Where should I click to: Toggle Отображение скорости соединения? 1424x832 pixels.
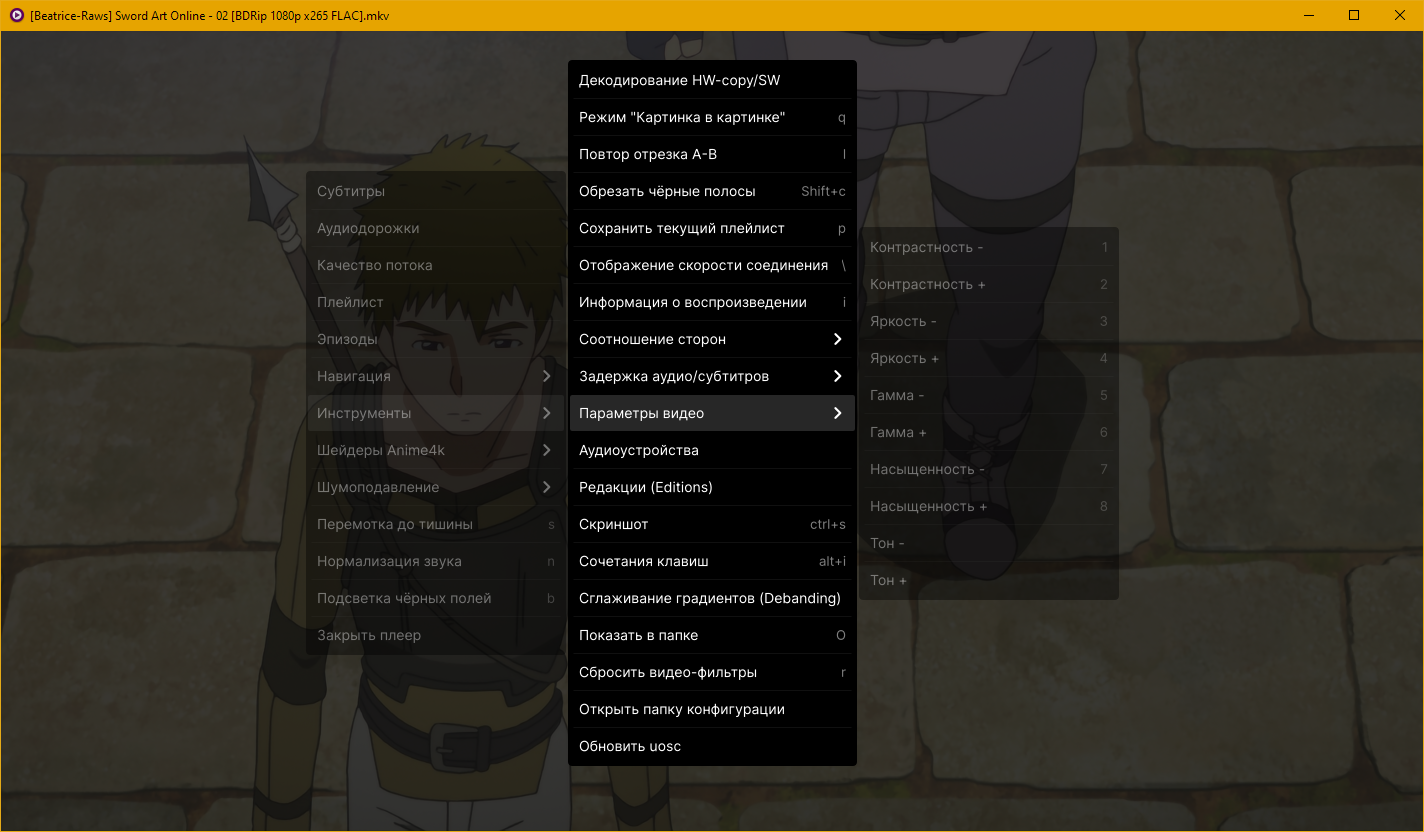coord(712,265)
